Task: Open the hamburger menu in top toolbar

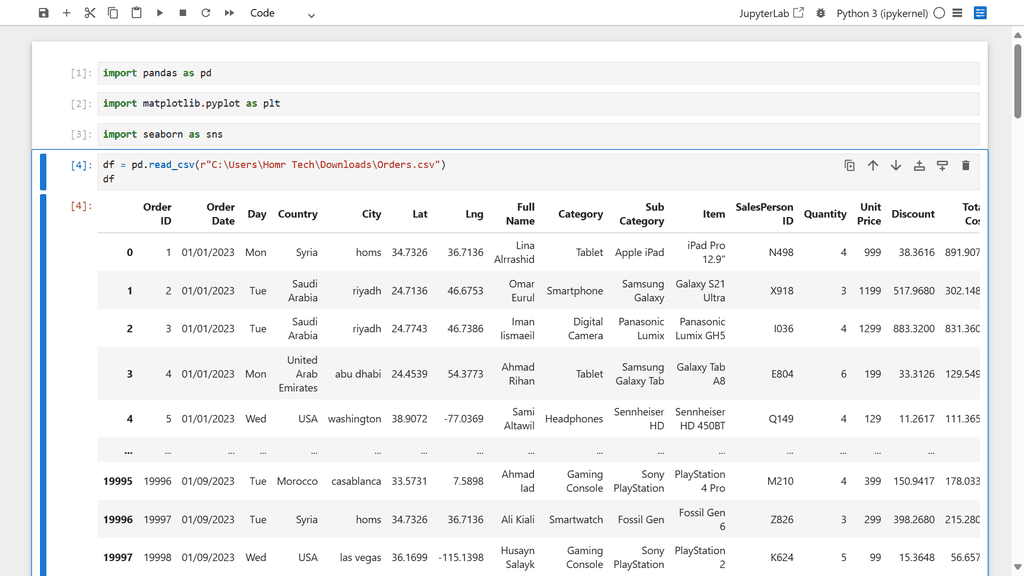Action: coord(957,13)
